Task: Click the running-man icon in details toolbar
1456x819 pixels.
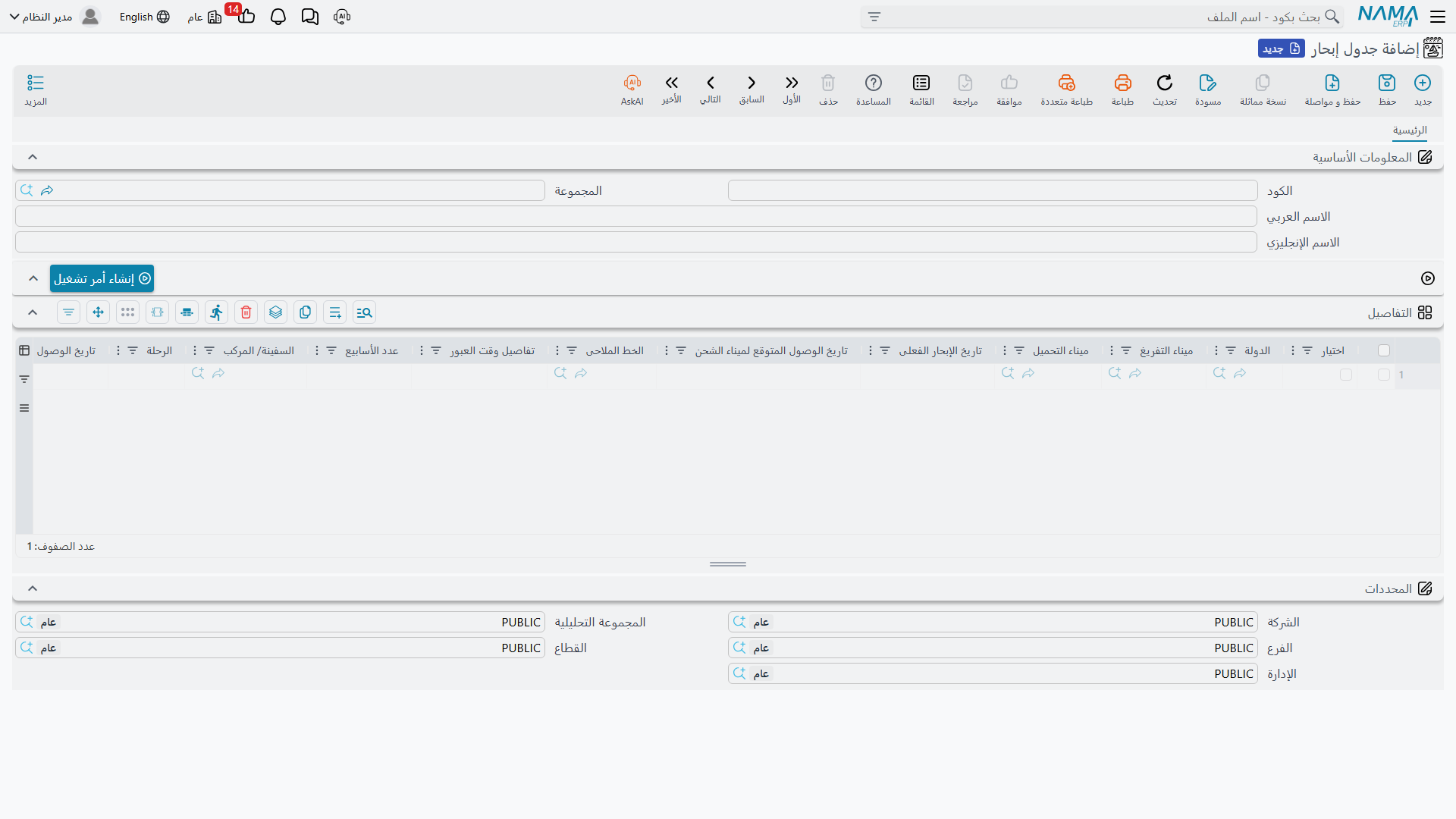Action: (217, 312)
